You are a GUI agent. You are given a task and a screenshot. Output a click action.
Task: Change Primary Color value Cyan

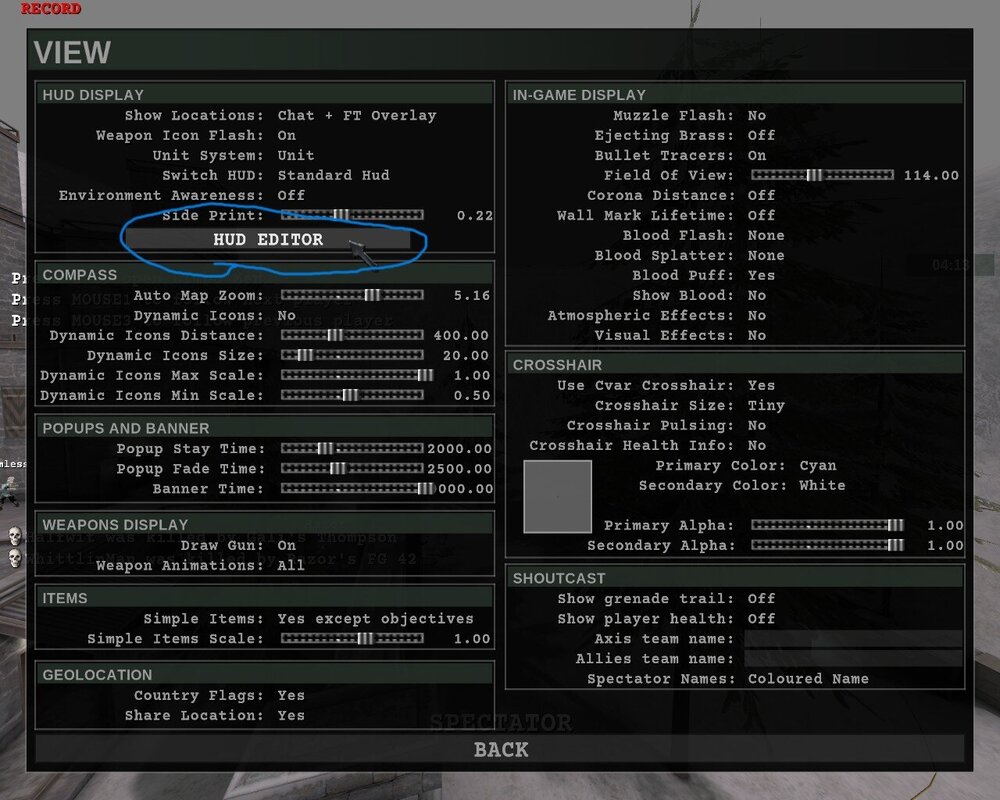(818, 465)
